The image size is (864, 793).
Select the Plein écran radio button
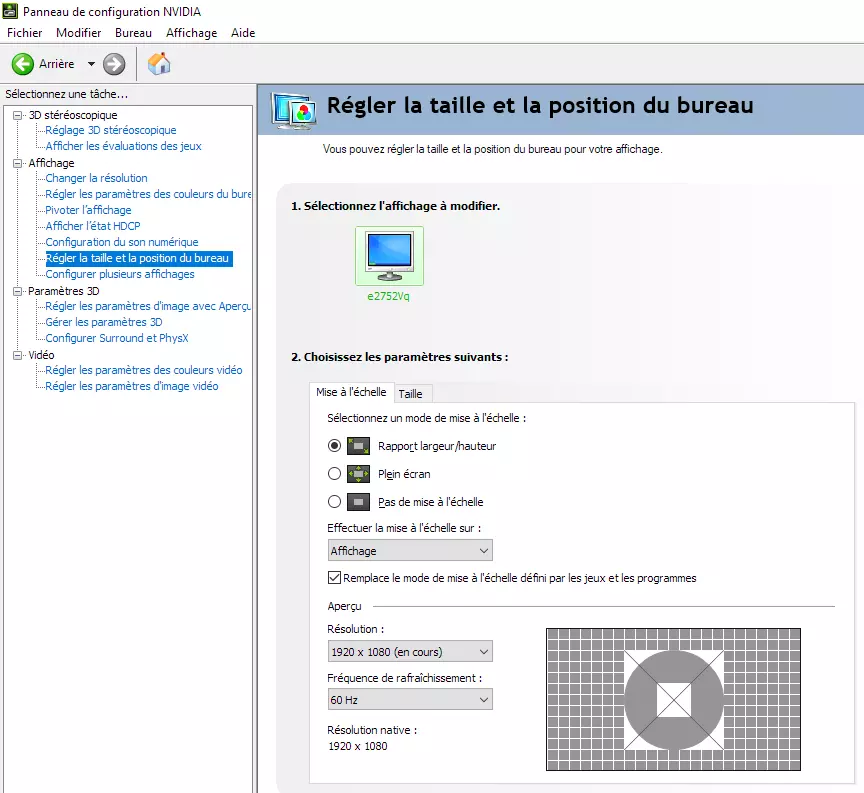[334, 473]
